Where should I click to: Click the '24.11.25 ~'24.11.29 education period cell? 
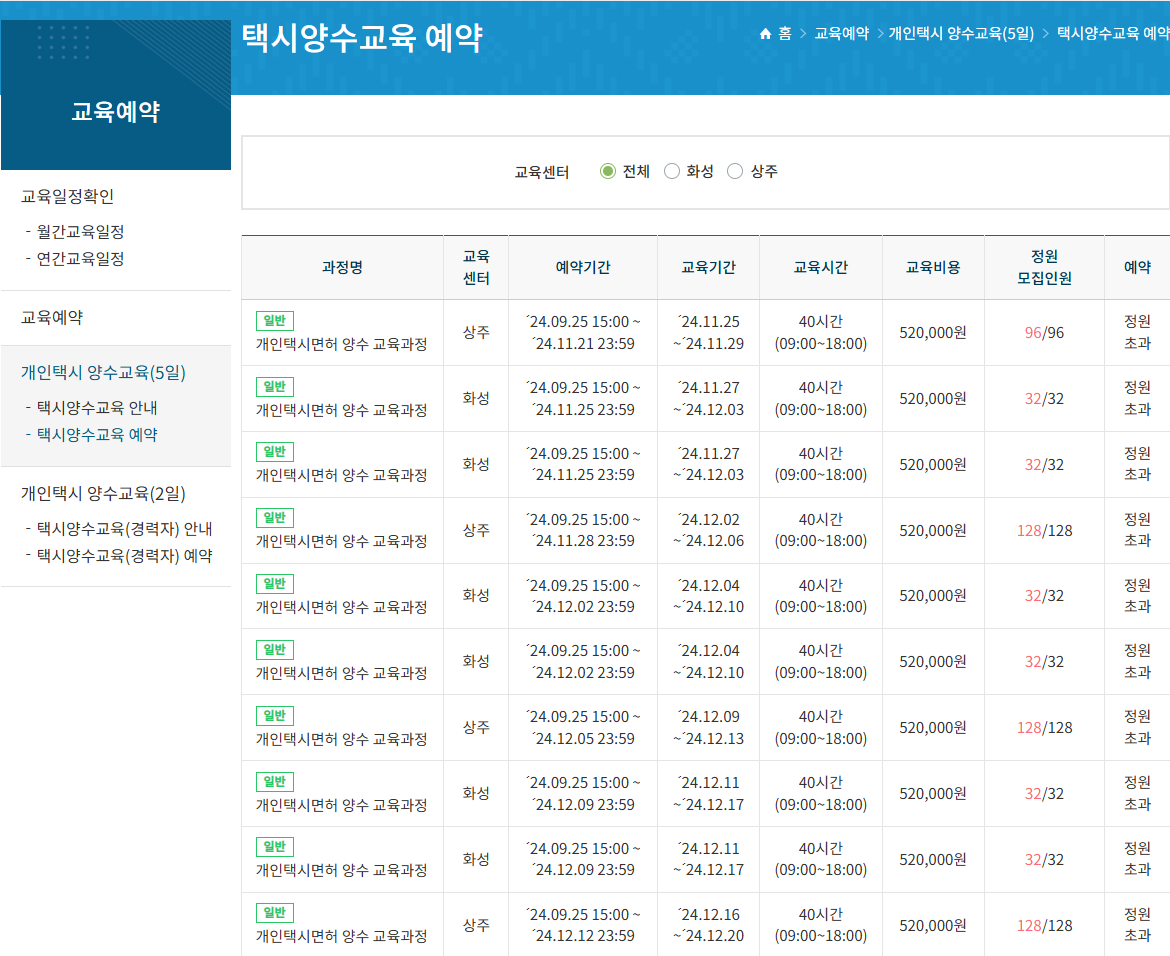[709, 333]
